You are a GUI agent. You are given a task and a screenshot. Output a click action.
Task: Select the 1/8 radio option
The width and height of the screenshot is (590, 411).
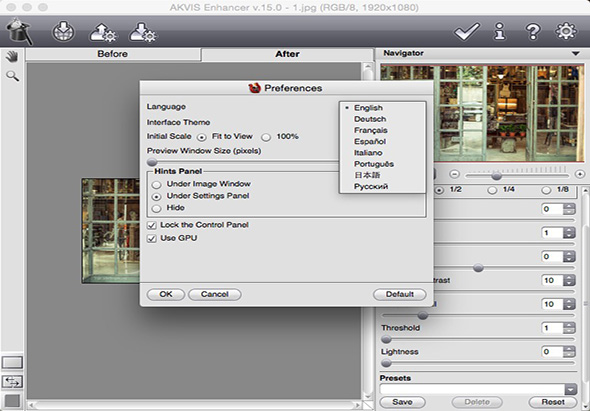pyautogui.click(x=546, y=190)
